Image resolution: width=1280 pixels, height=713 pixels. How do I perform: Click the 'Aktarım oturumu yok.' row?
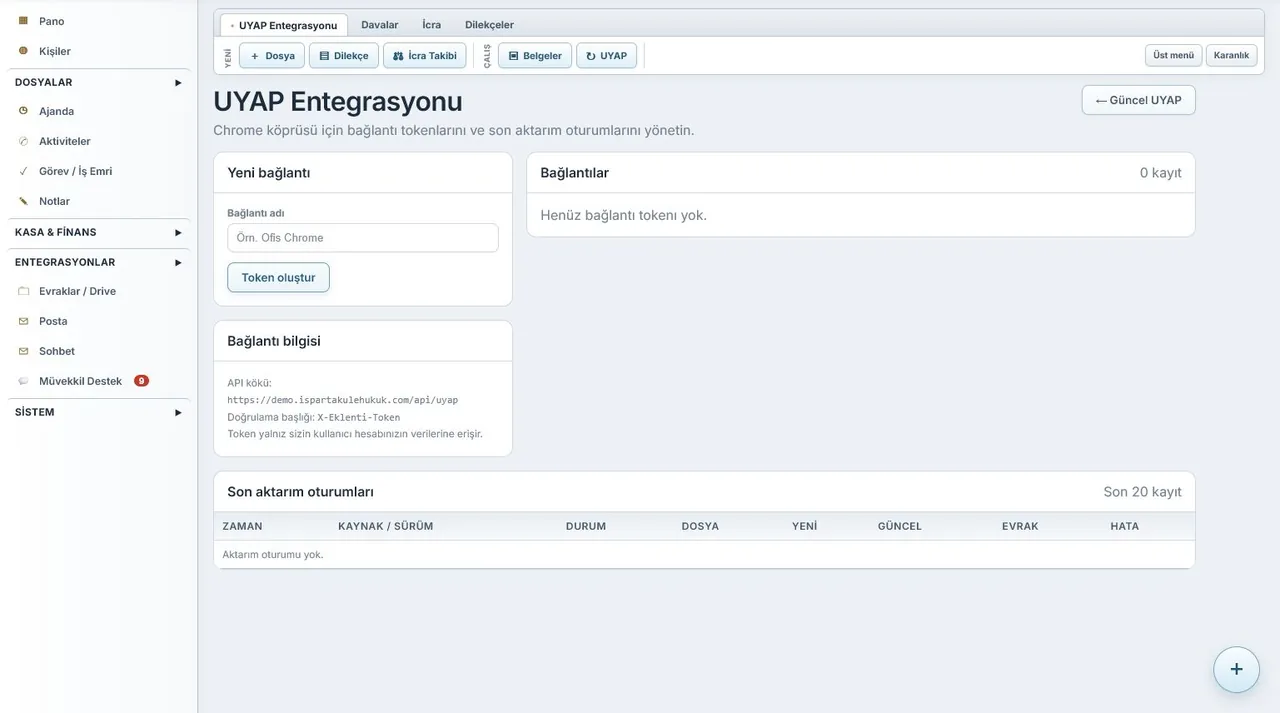pyautogui.click(x=704, y=554)
